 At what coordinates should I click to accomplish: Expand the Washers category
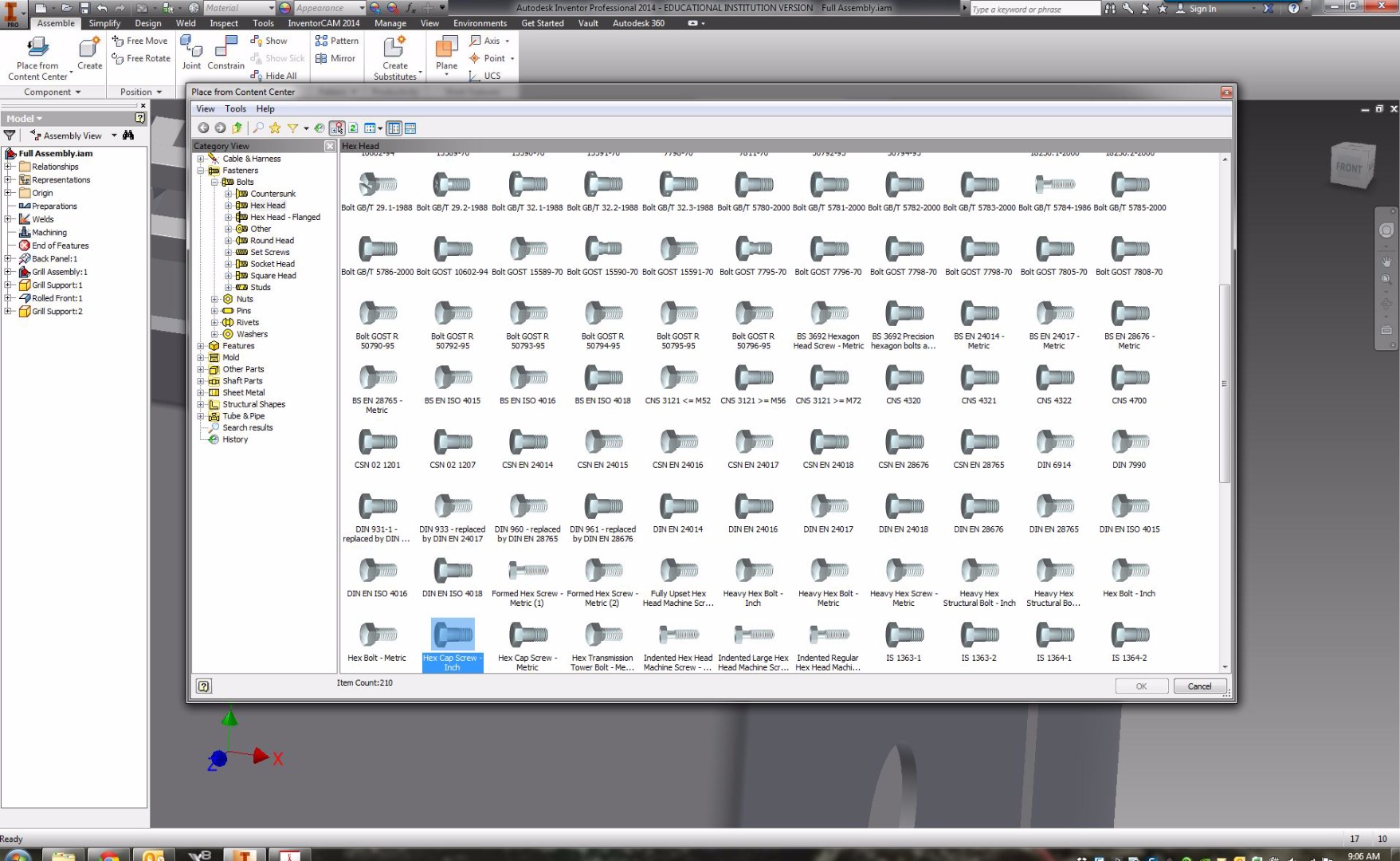(x=214, y=334)
